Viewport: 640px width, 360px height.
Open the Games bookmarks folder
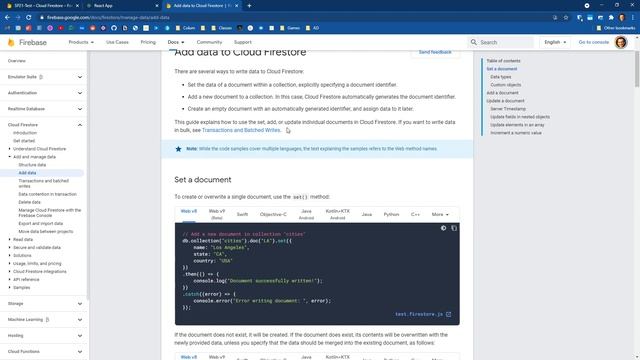(289, 28)
